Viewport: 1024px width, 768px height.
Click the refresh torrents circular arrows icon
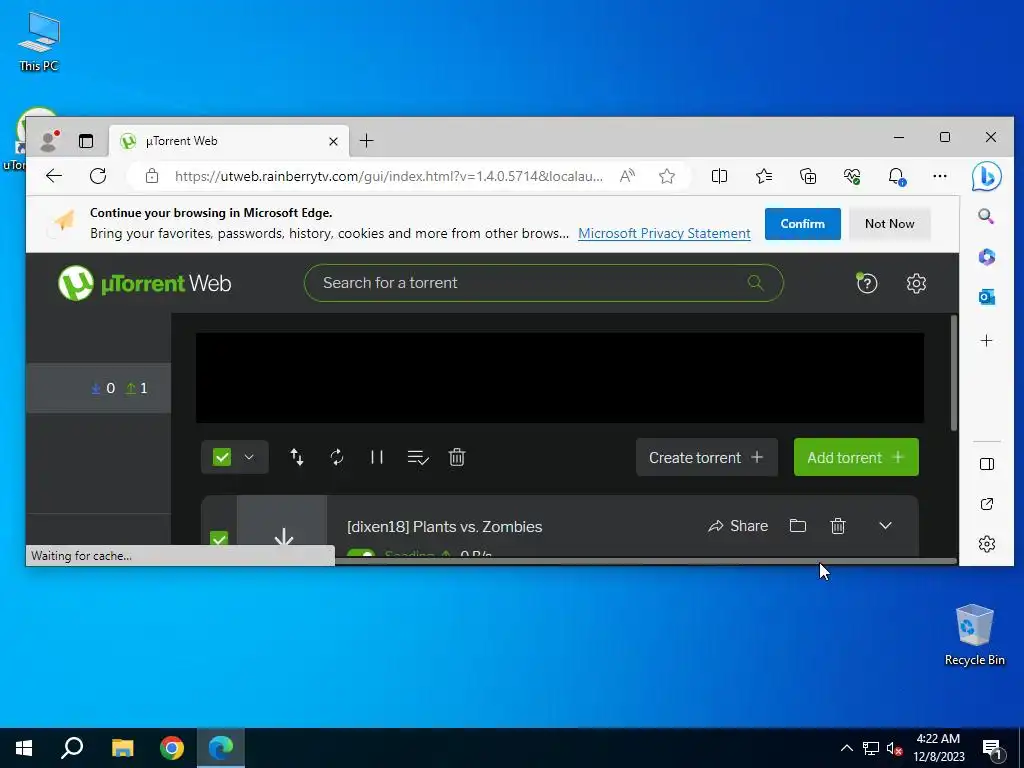[x=337, y=457]
